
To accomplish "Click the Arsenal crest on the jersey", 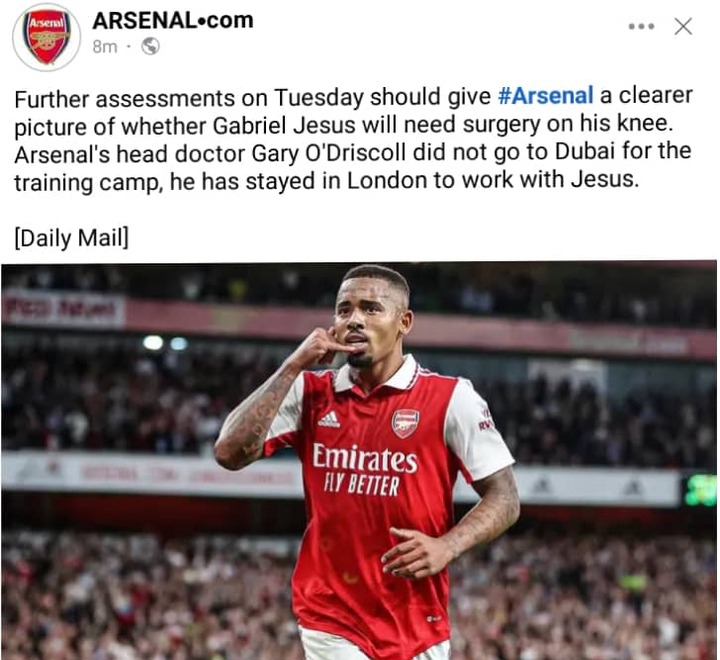I will tap(405, 423).
